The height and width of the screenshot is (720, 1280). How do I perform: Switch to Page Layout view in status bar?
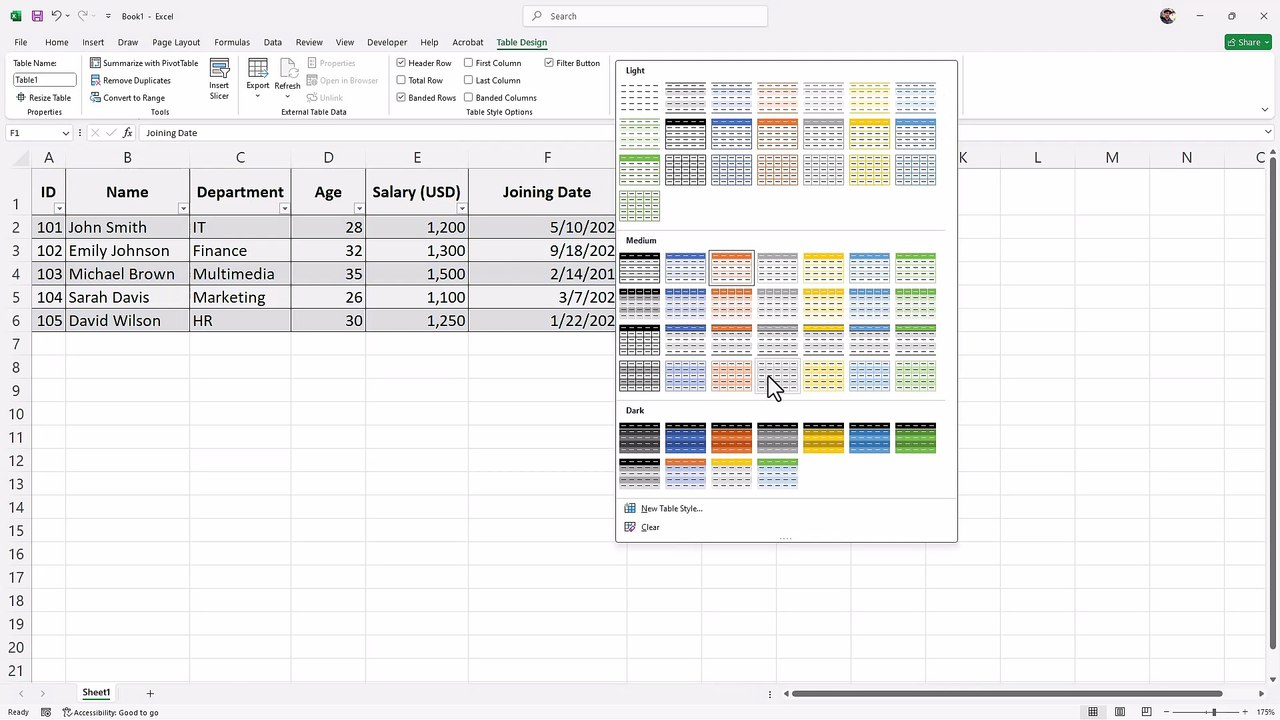[x=1120, y=712]
